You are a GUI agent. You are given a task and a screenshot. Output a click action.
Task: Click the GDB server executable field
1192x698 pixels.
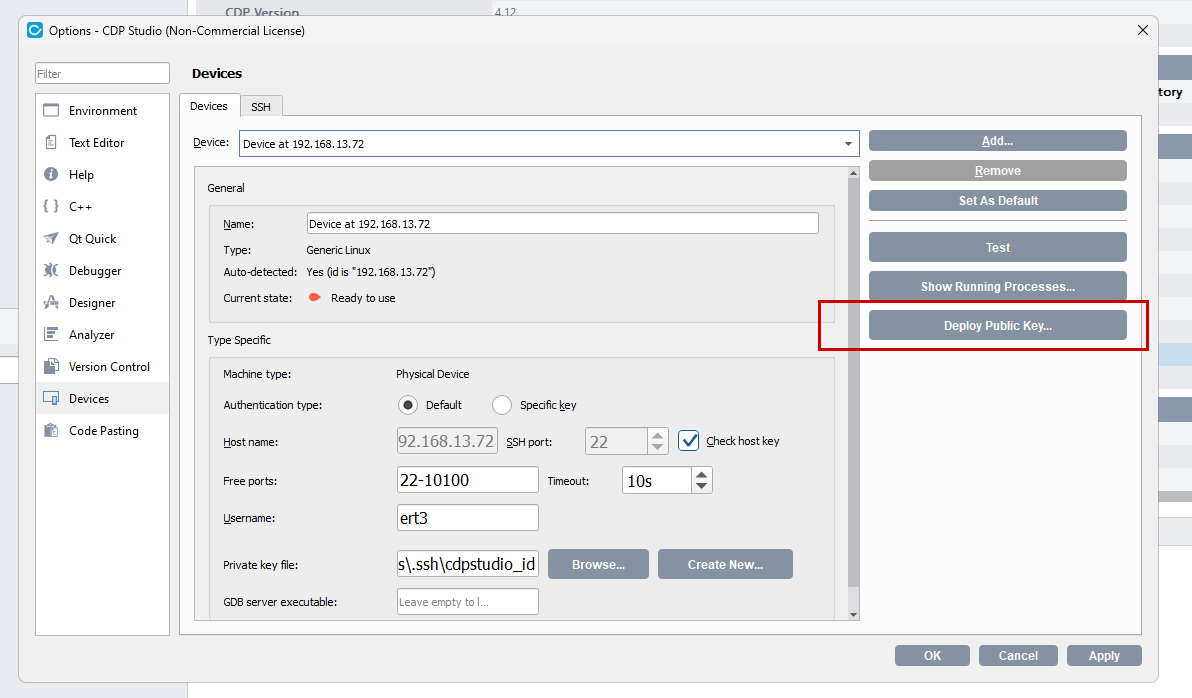click(468, 601)
